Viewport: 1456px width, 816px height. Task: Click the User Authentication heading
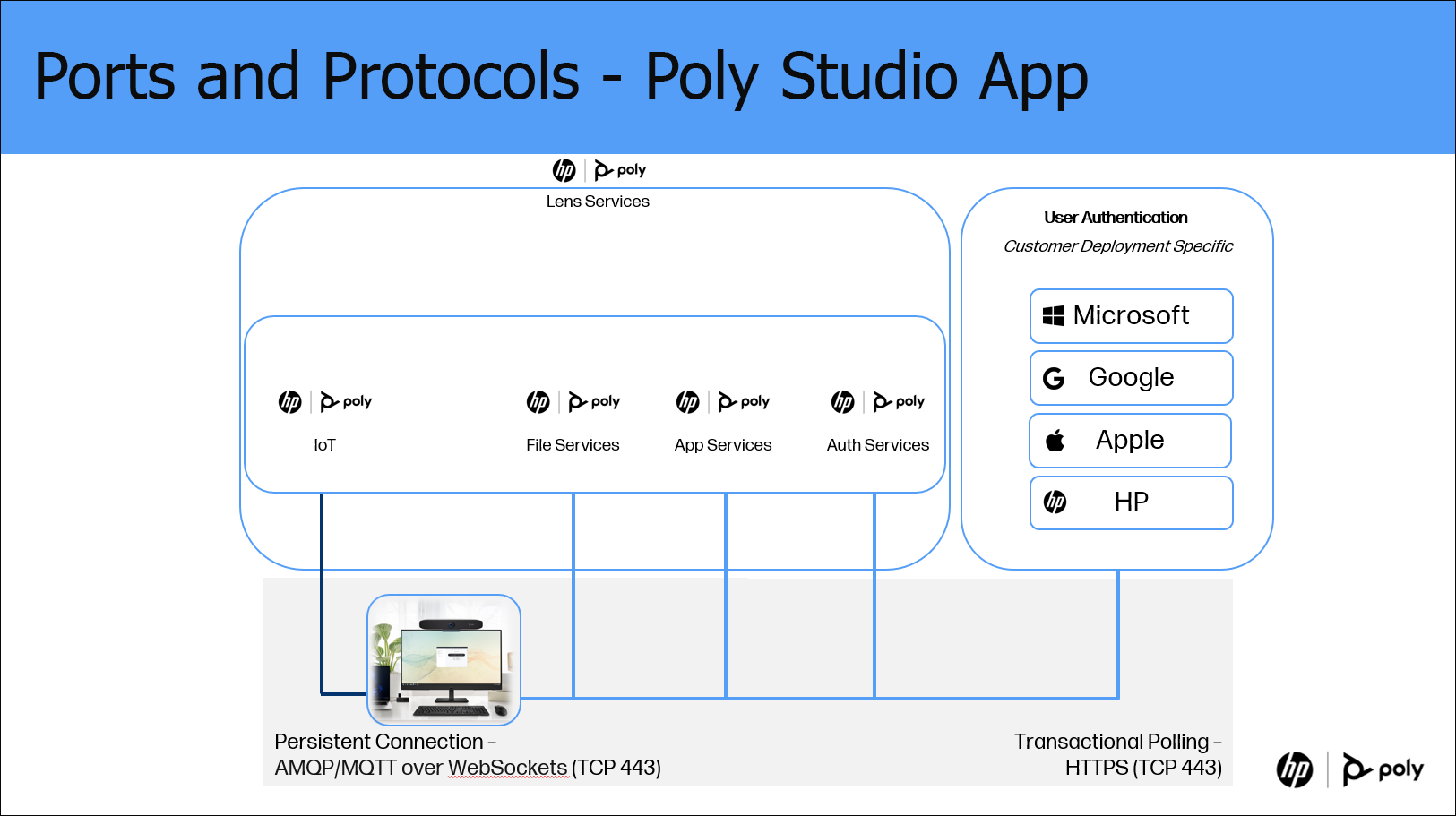click(1116, 217)
